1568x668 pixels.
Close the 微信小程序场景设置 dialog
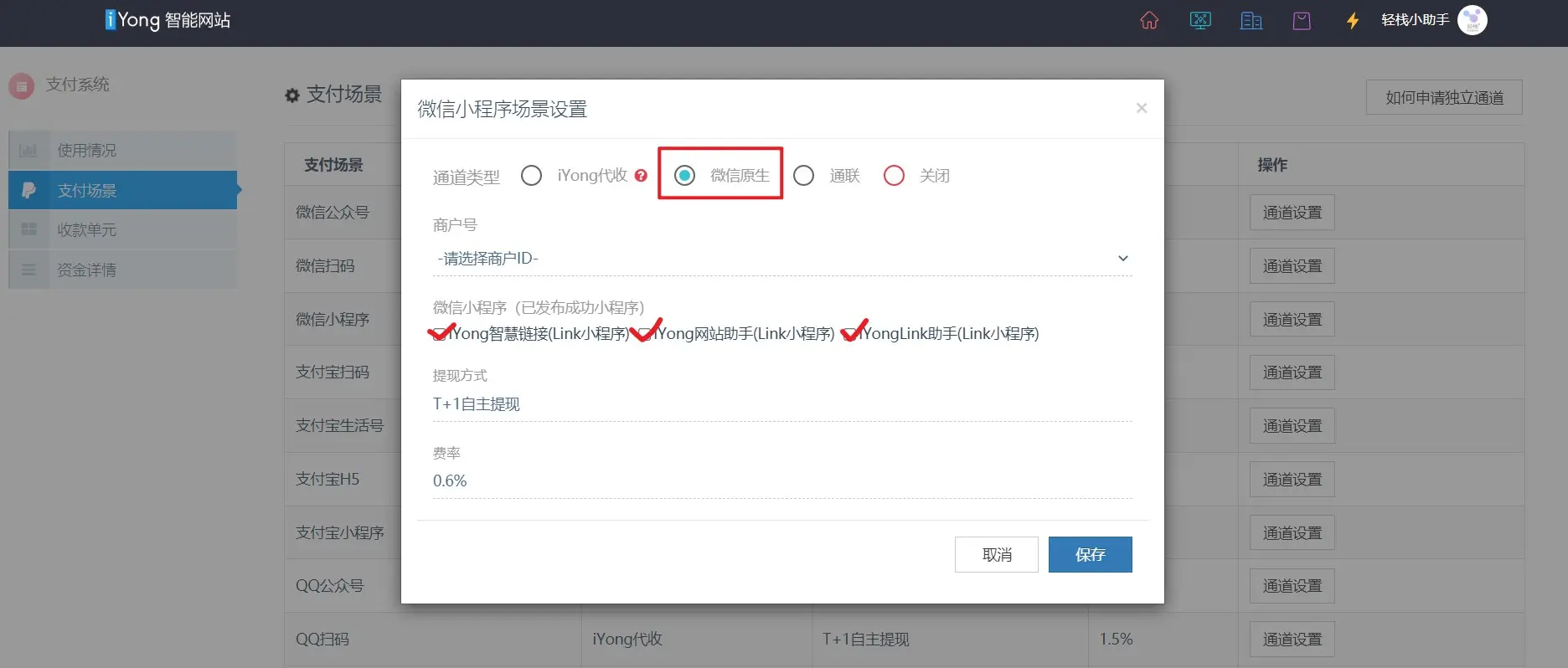coord(1141,108)
